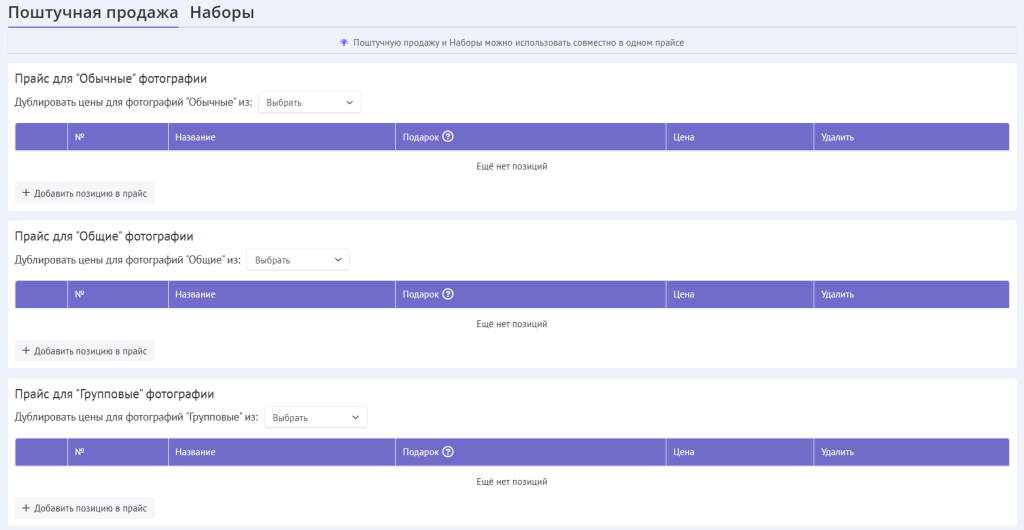This screenshot has height=530, width=1024.
Task: Click the "Удалить" column header in "Общие" table
Action: [x=837, y=294]
